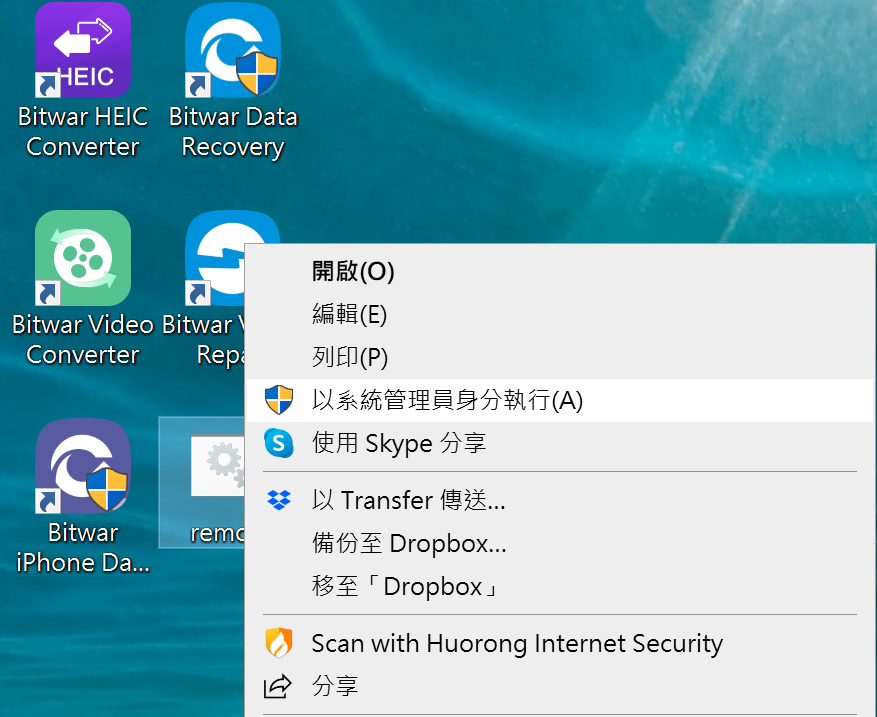This screenshot has height=717, width=877.
Task: Click the 'Bitwar Data Recovery' label text
Action: [233, 132]
